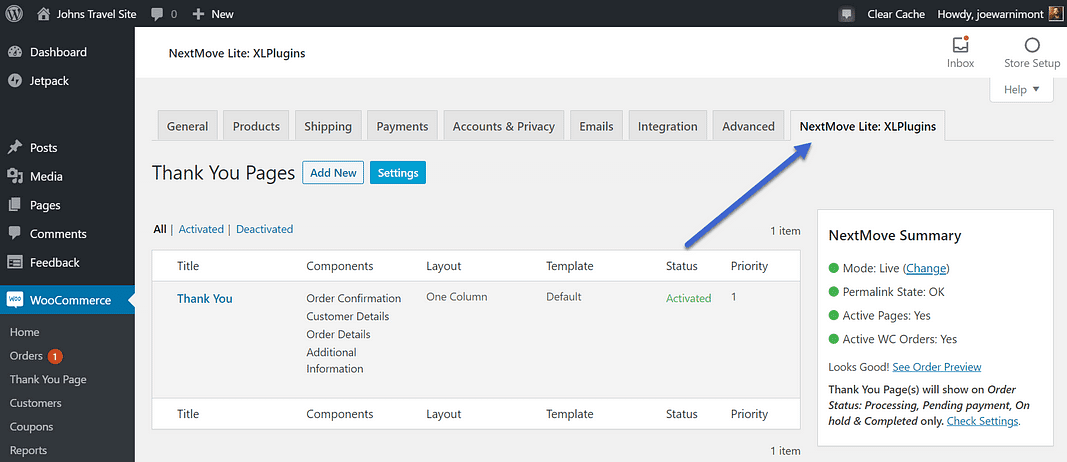Click the top Components column header
Viewport: 1067px width, 462px height.
tap(340, 266)
